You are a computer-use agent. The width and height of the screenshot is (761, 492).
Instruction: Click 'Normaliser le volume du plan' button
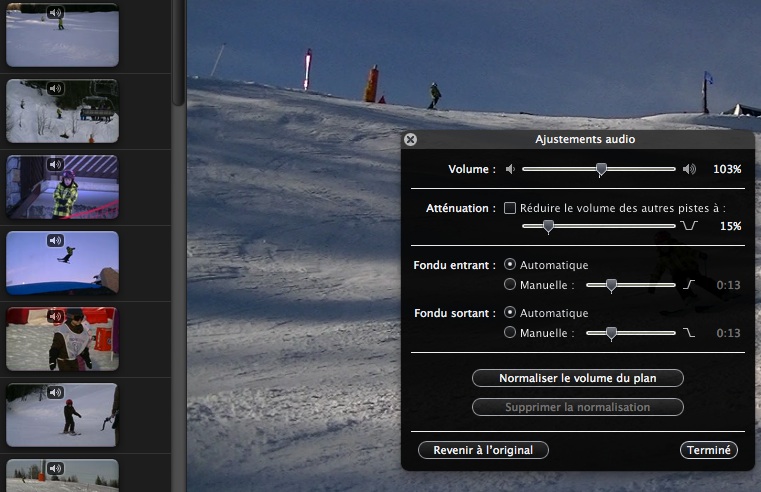(x=578, y=378)
